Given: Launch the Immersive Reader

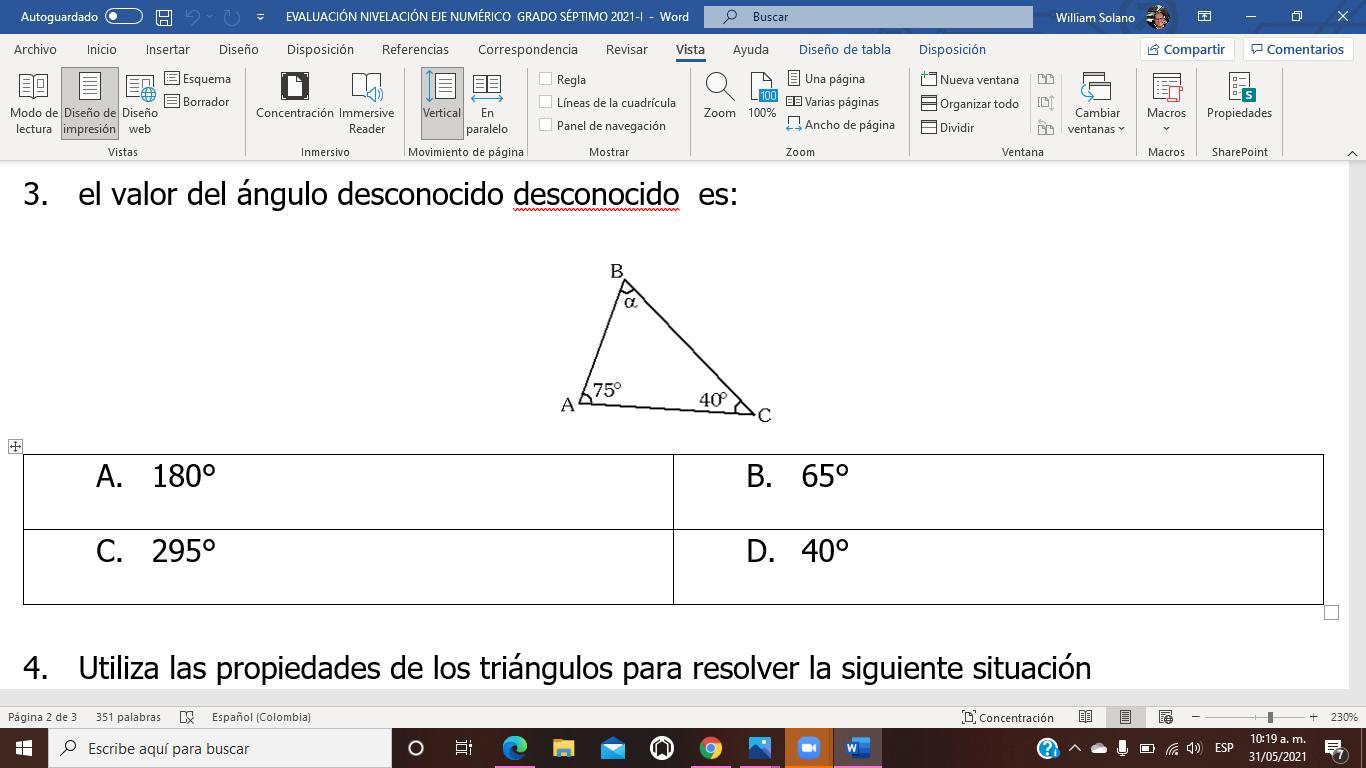Looking at the screenshot, I should 366,103.
